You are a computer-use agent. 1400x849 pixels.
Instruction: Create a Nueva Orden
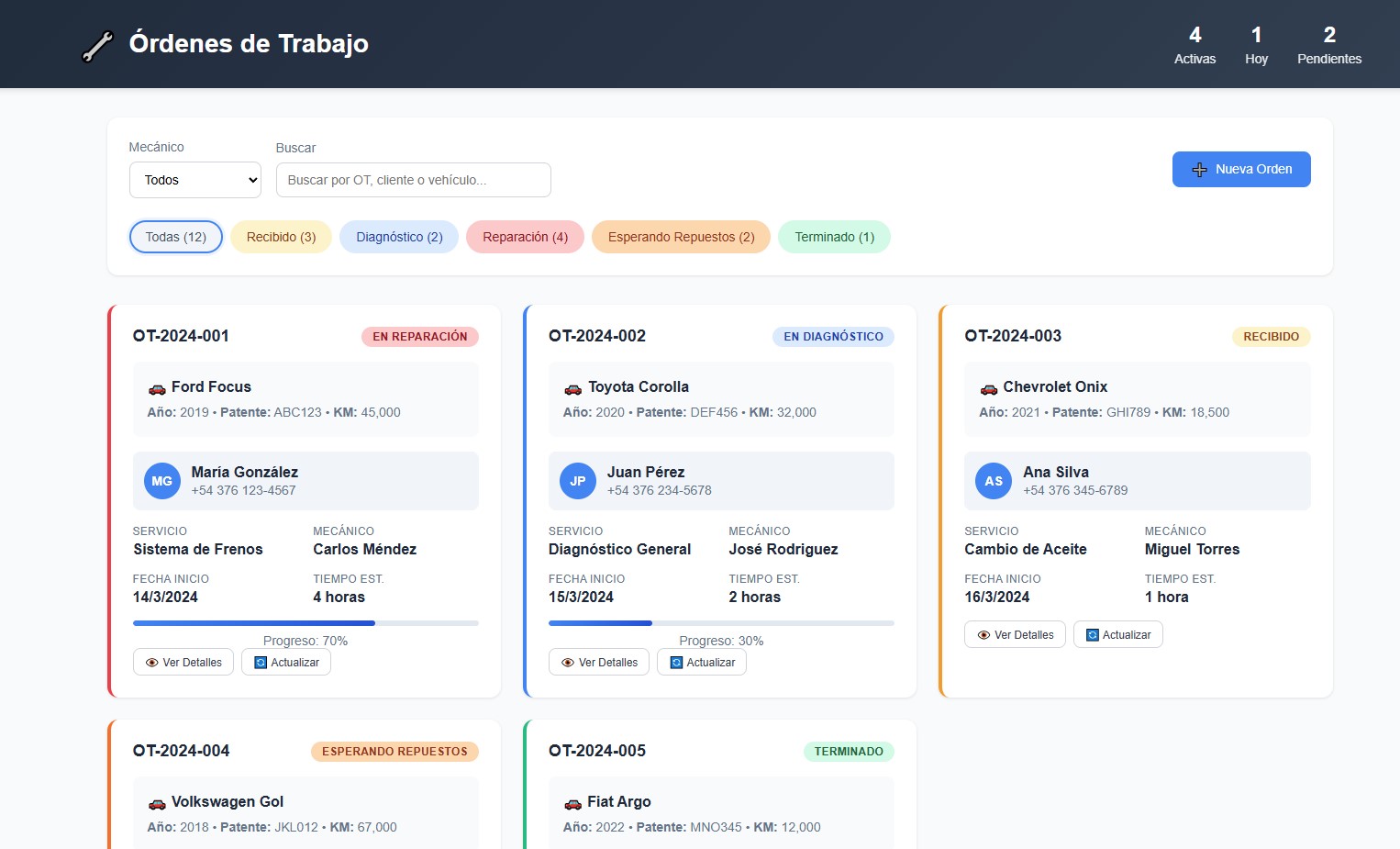tap(1241, 170)
